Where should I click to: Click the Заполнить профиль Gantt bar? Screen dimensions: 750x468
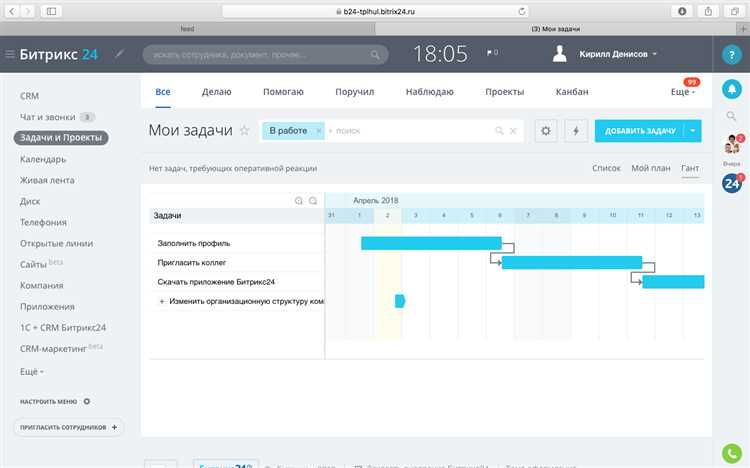click(431, 243)
